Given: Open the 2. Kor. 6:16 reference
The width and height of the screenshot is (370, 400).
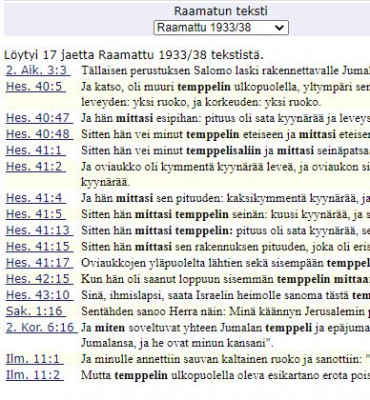Looking at the screenshot, I should coord(41,327).
